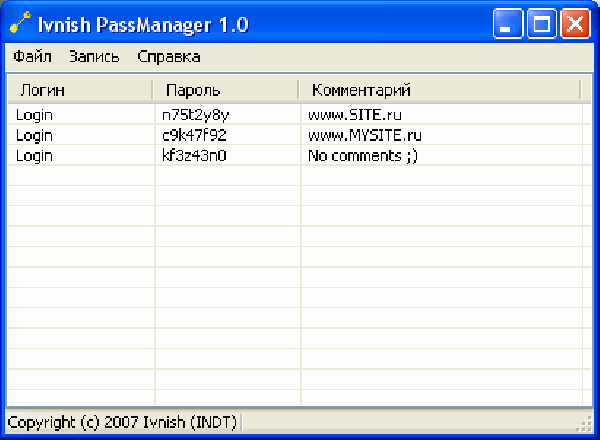Sort by the Пароль column header
The image size is (600, 440).
pyautogui.click(x=225, y=90)
